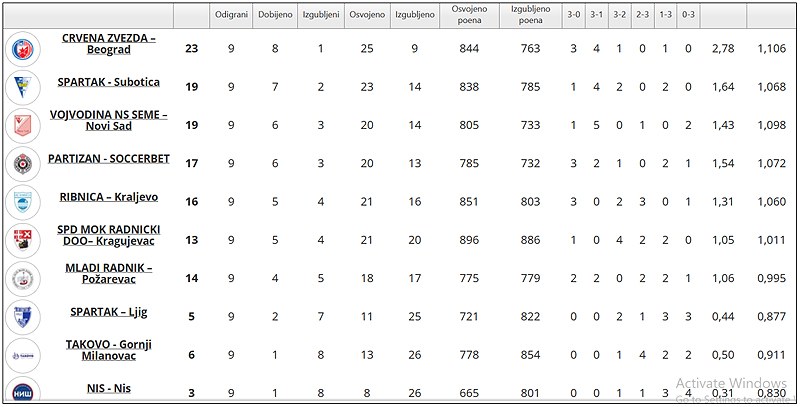
Task: Select the Osvojeno poena column header
Action: click(468, 15)
